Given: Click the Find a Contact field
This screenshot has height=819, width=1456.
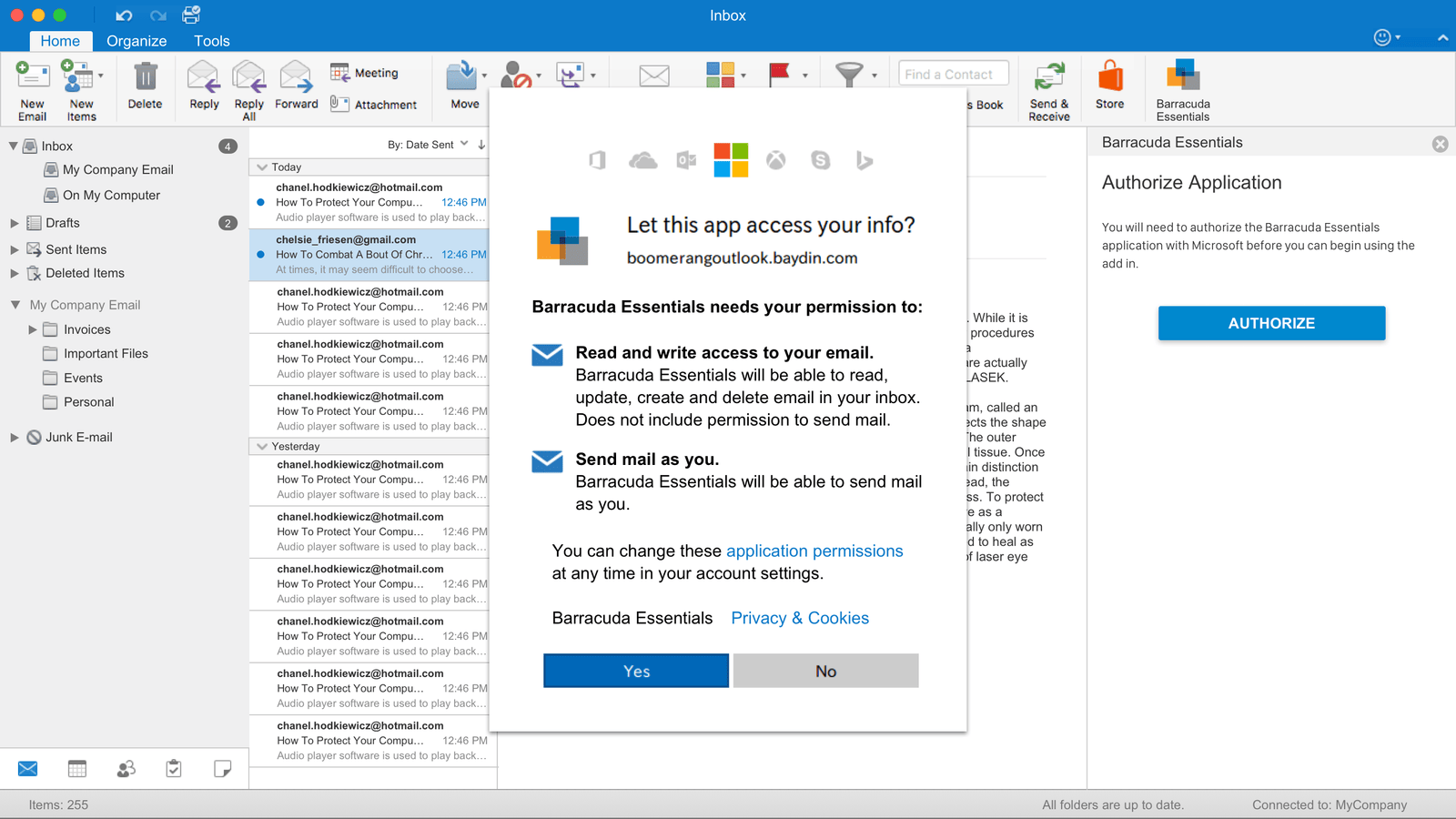Looking at the screenshot, I should tap(953, 75).
